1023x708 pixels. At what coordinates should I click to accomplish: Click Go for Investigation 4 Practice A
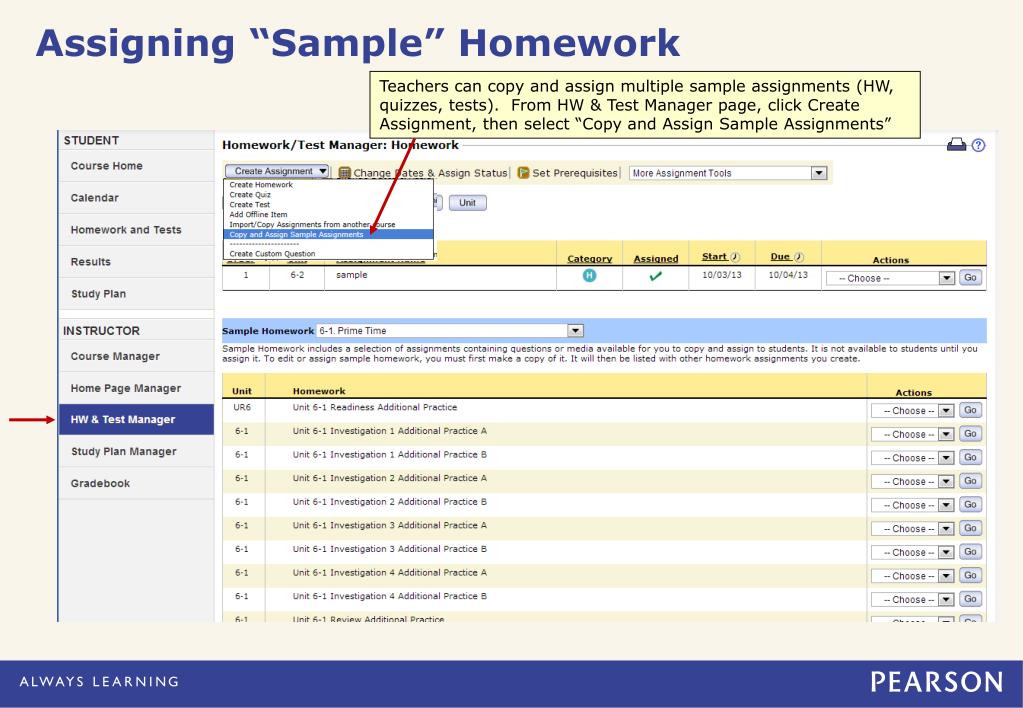(x=970, y=576)
